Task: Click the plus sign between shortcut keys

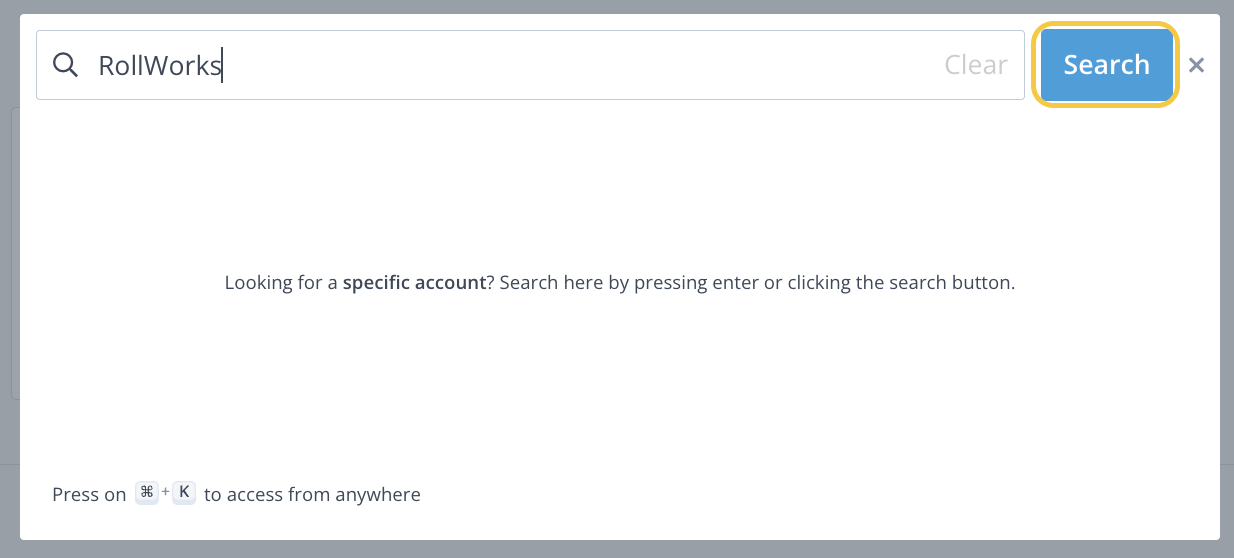Action: [166, 493]
